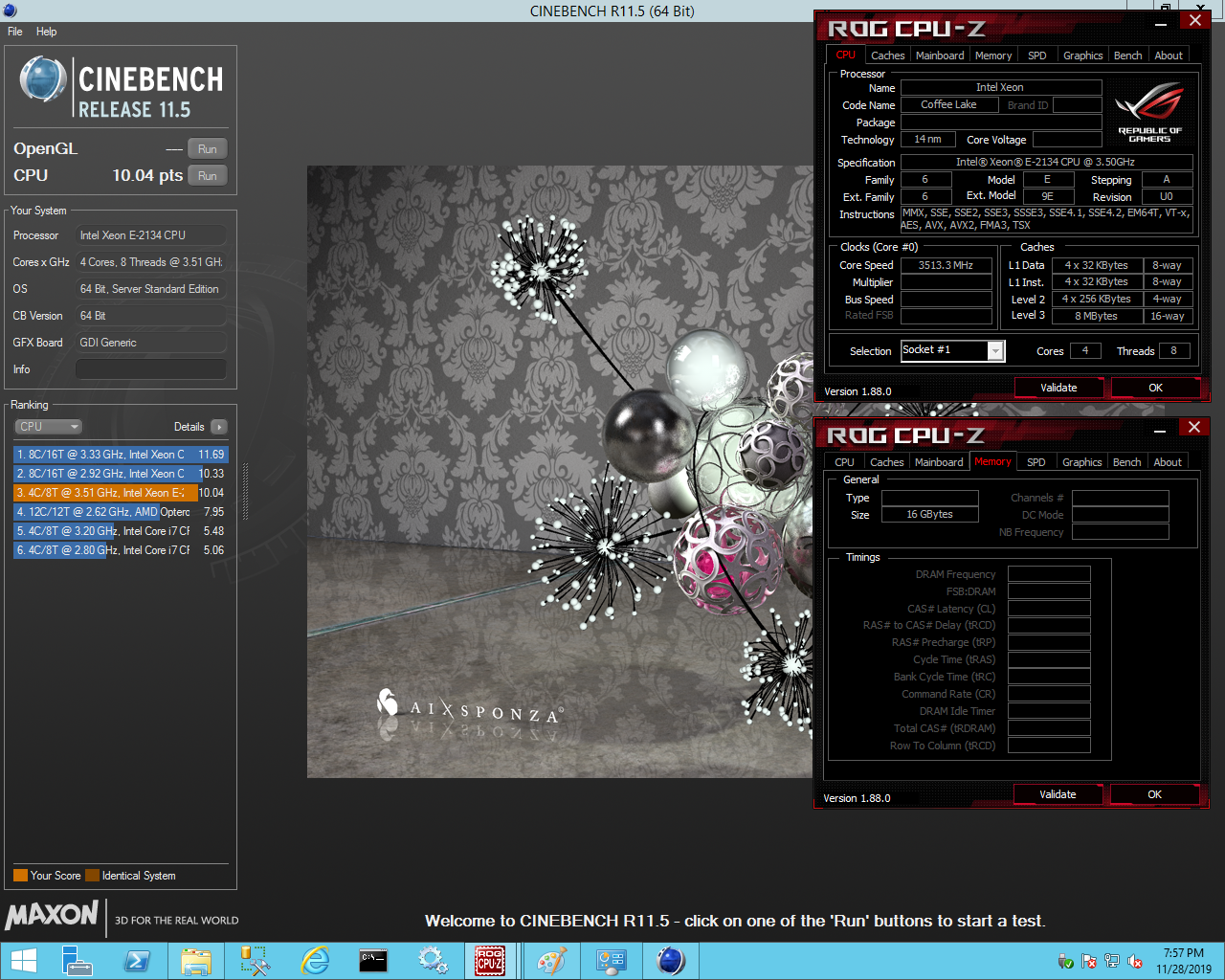Select Caches tab in lower CPU-Z window
The height and width of the screenshot is (980, 1225).
(886, 462)
